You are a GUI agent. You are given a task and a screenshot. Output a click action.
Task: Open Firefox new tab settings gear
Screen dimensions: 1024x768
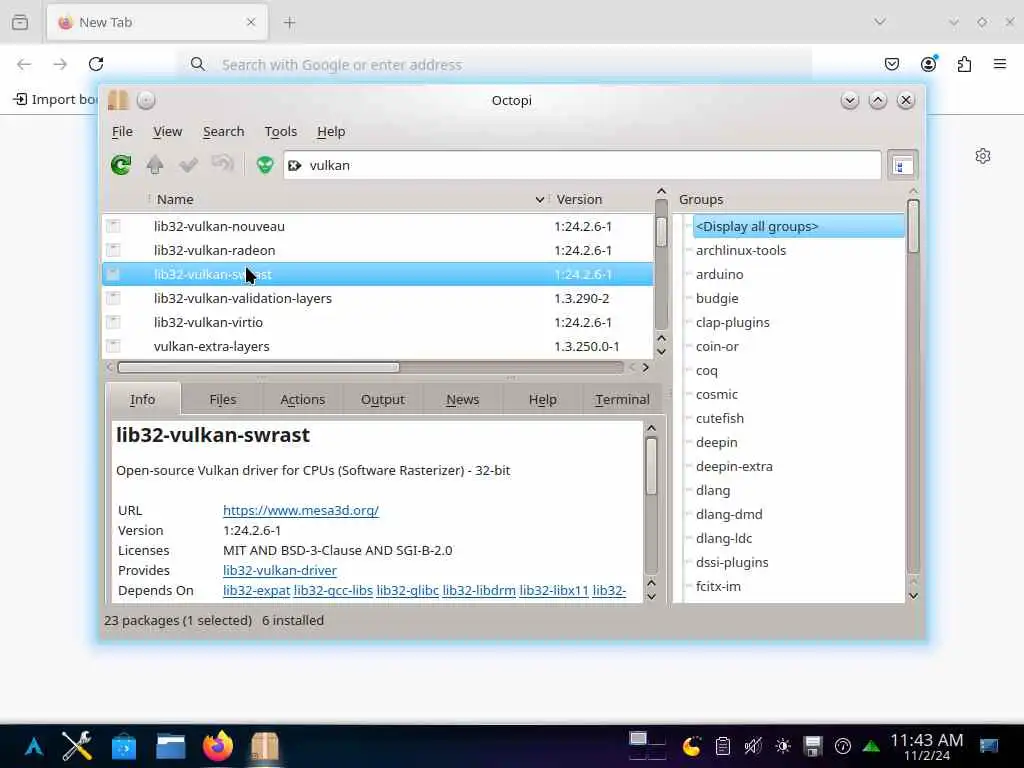[x=983, y=156]
